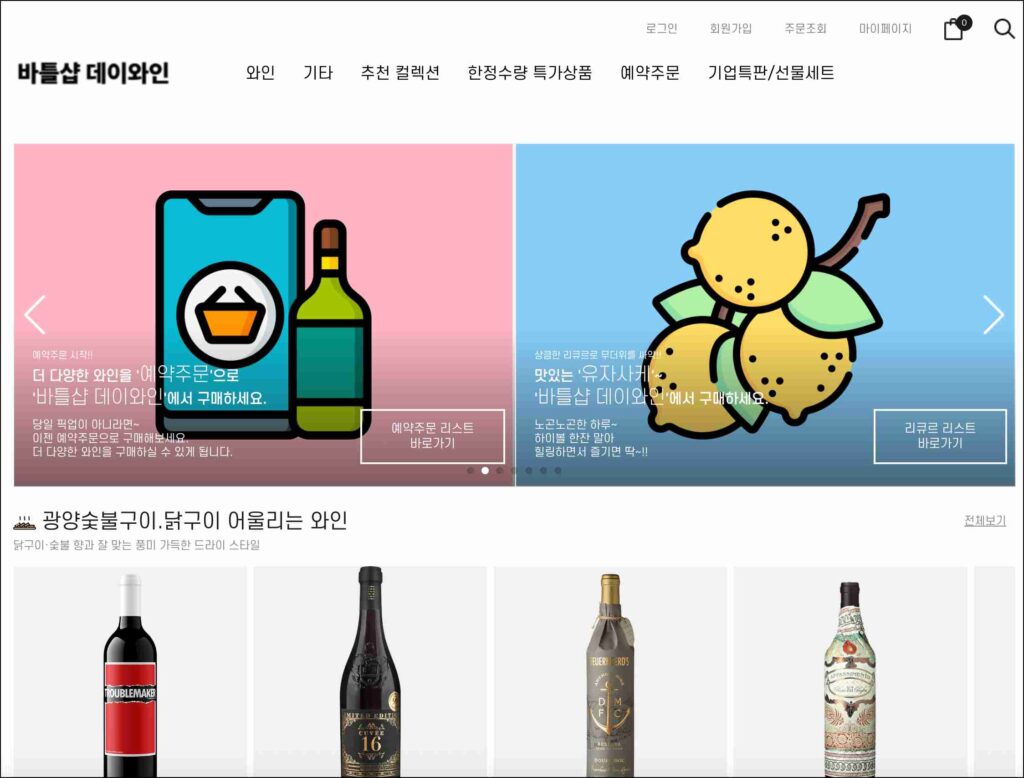This screenshot has width=1024, height=778.
Task: Open the 기업특판/선물세트 menu
Action: 771,73
